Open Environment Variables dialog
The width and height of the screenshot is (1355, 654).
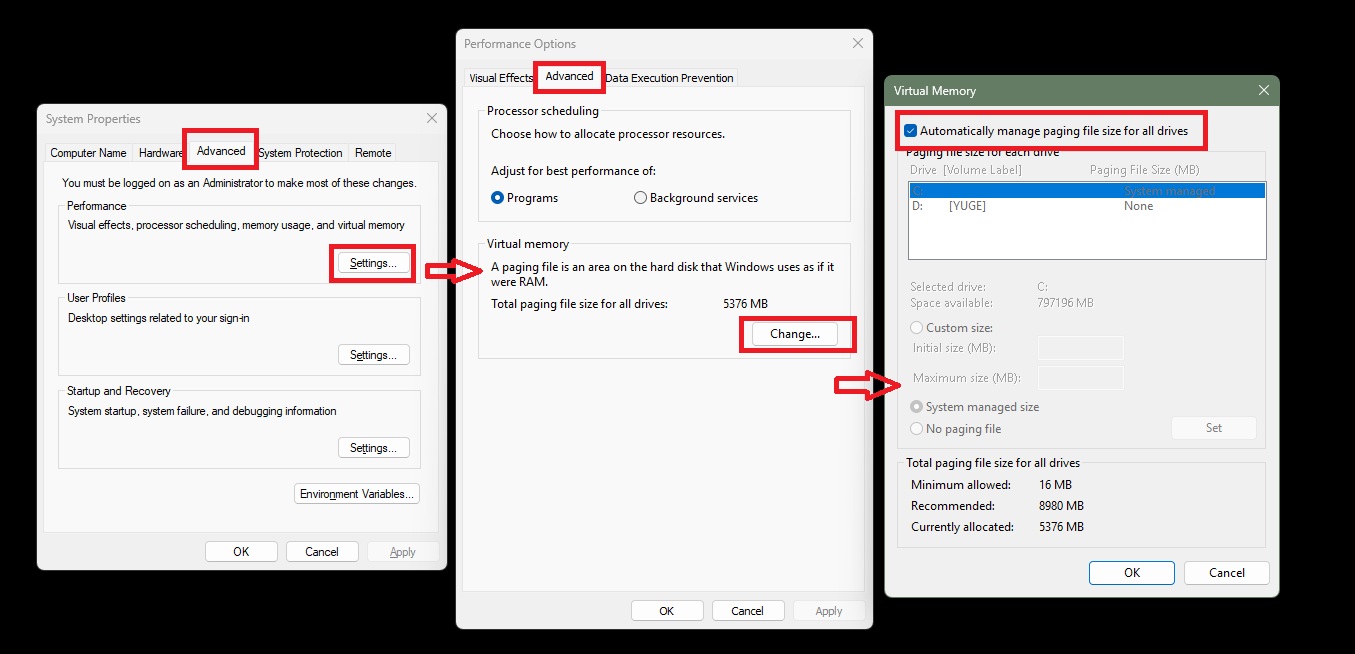[357, 494]
